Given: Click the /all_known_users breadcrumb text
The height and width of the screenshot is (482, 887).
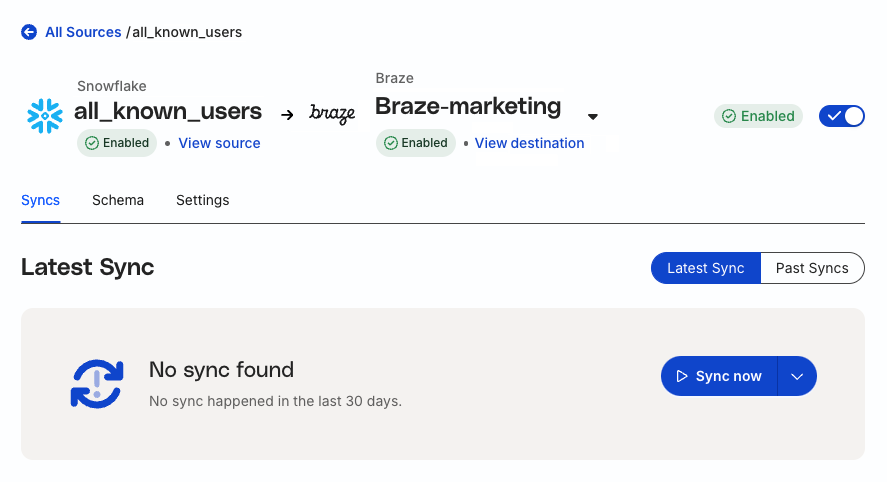Looking at the screenshot, I should 184,32.
